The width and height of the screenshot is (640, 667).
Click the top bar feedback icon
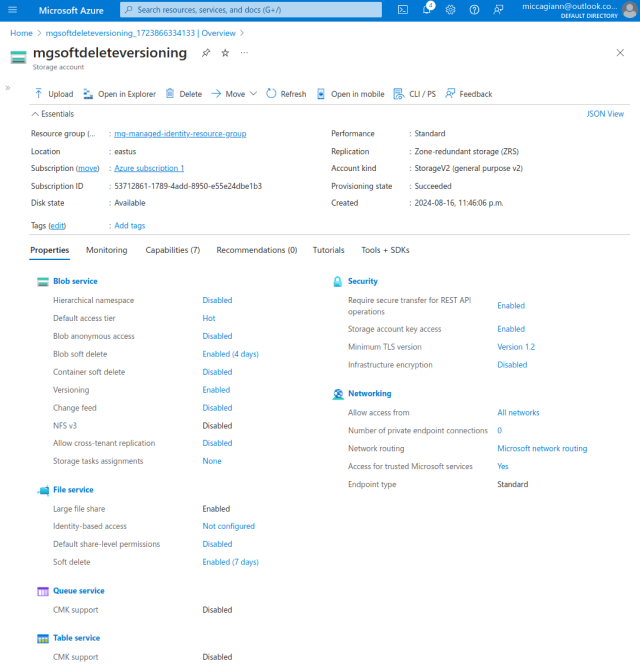(498, 10)
